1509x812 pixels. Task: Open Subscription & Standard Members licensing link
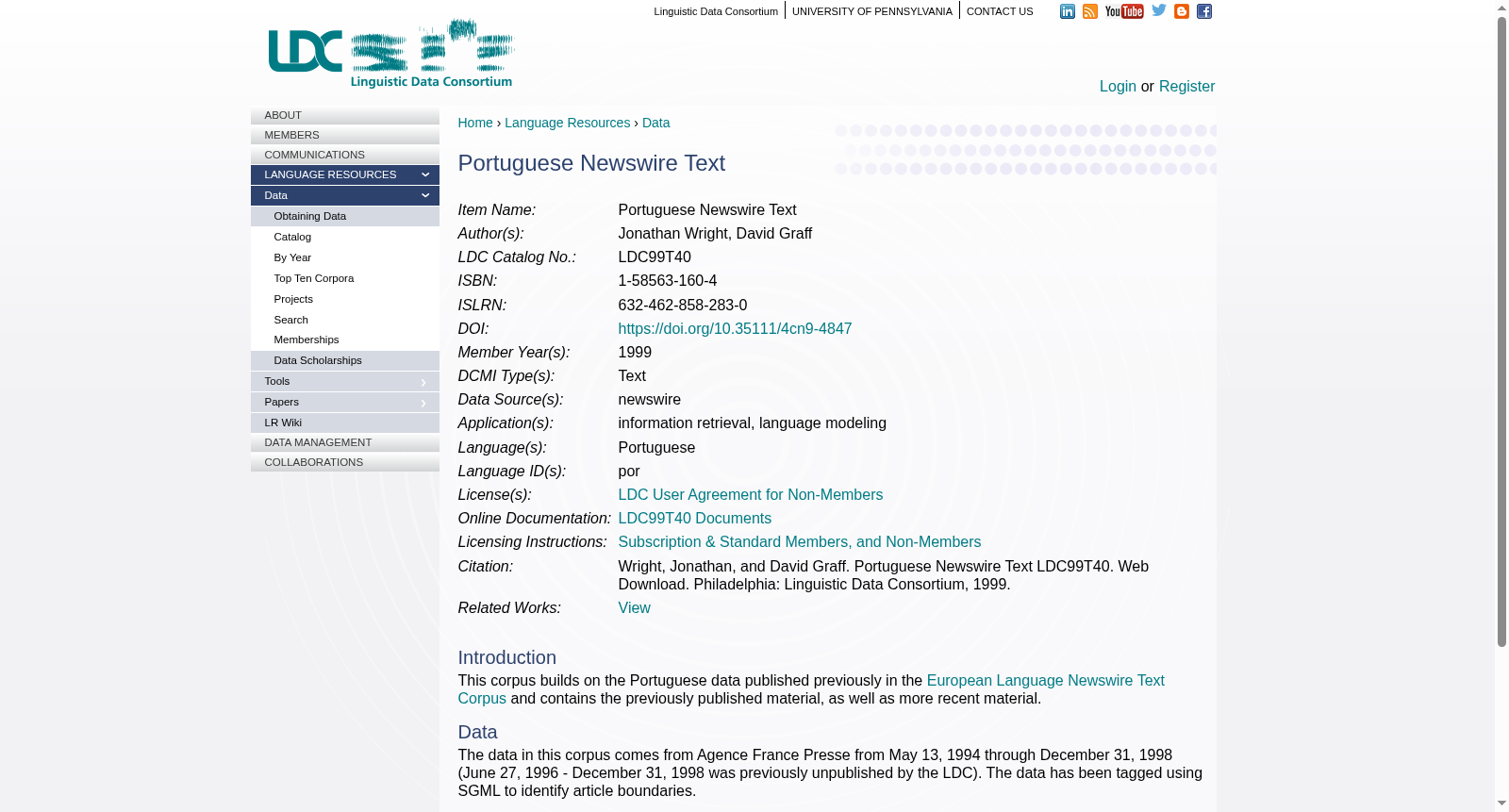[800, 542]
